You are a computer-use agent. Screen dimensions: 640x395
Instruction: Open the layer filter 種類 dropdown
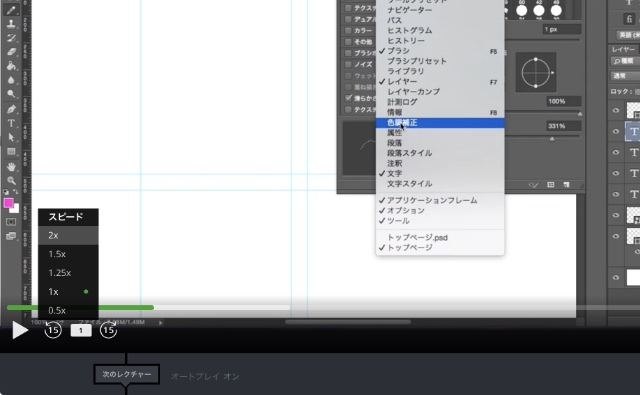tap(625, 61)
